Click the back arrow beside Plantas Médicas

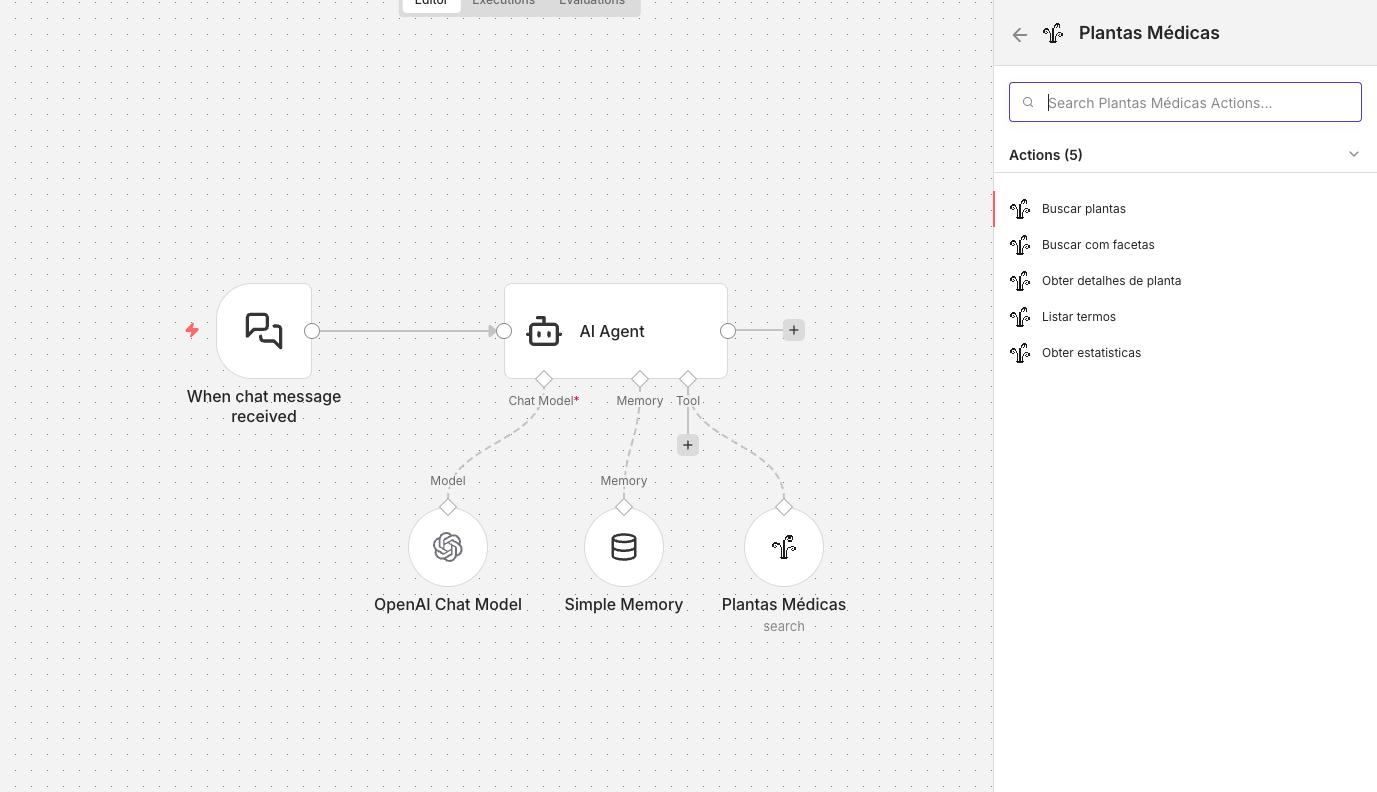click(1020, 35)
